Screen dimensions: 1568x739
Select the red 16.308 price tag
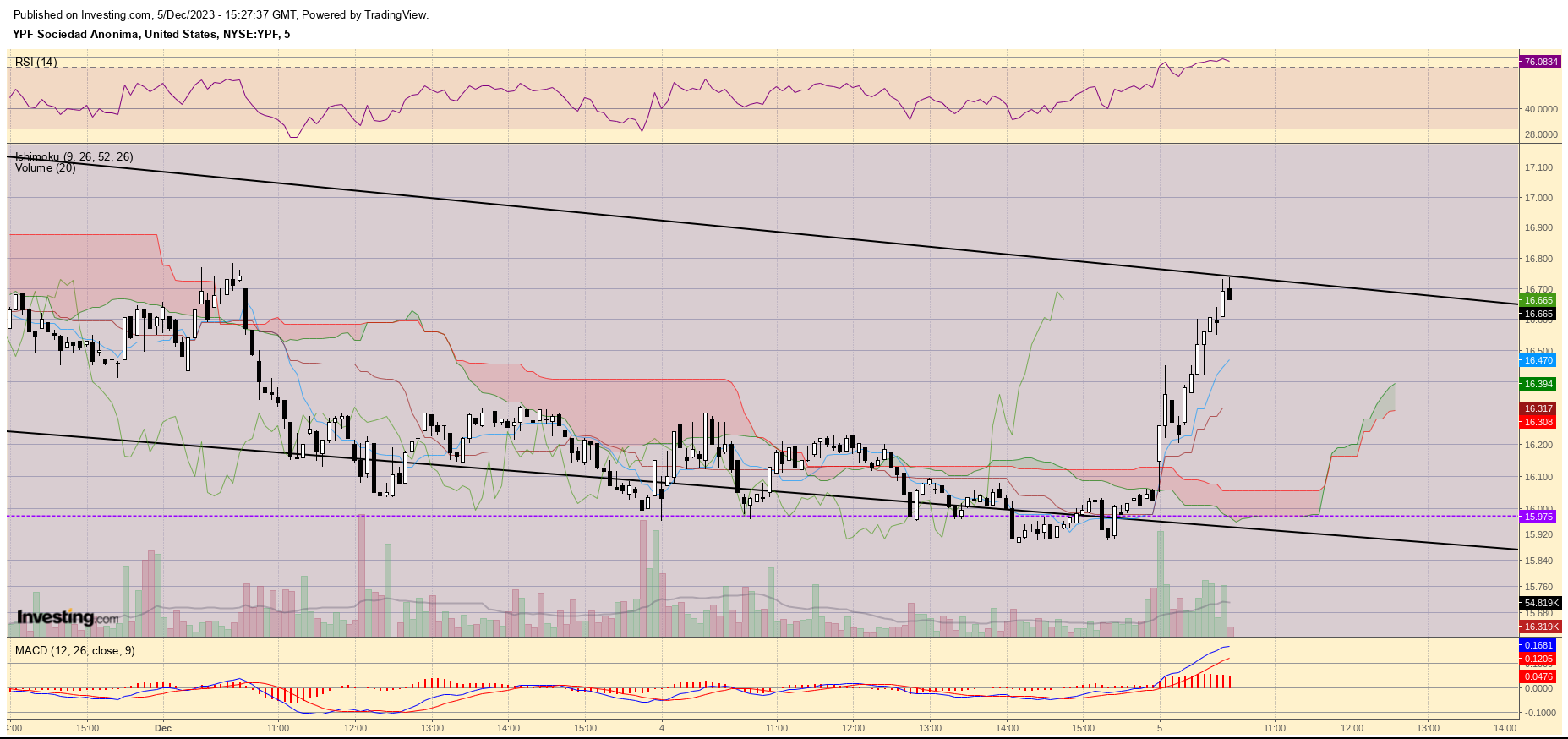[x=1538, y=422]
